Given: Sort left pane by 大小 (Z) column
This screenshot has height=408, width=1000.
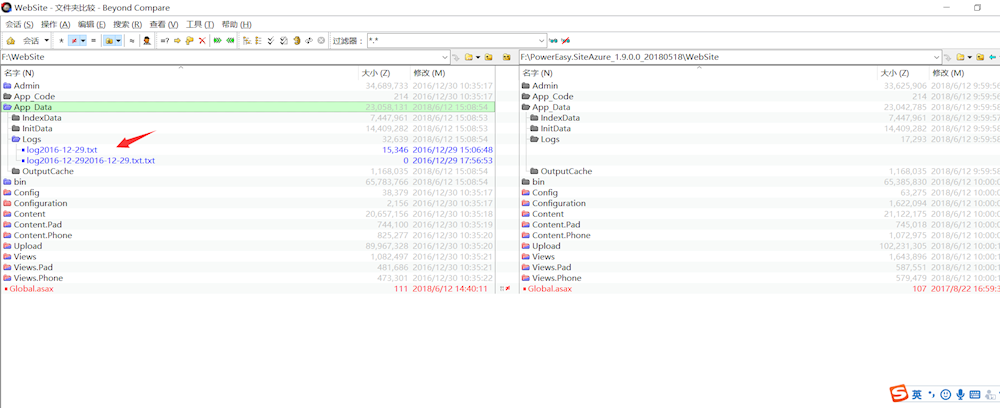Looking at the screenshot, I should pyautogui.click(x=376, y=73).
